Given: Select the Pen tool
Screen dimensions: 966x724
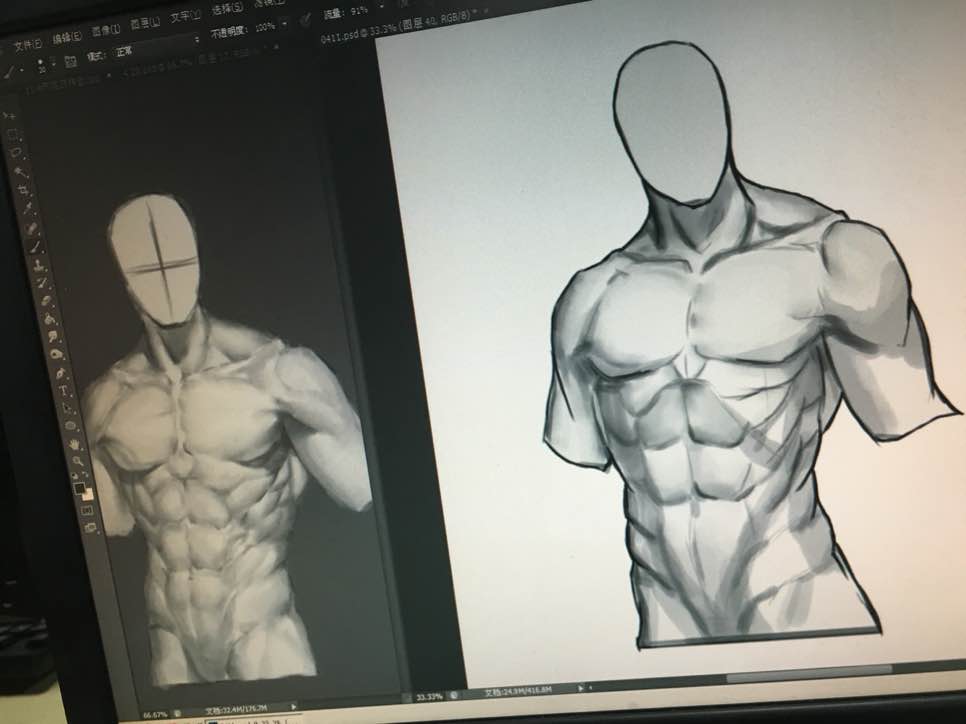Looking at the screenshot, I should 61,373.
